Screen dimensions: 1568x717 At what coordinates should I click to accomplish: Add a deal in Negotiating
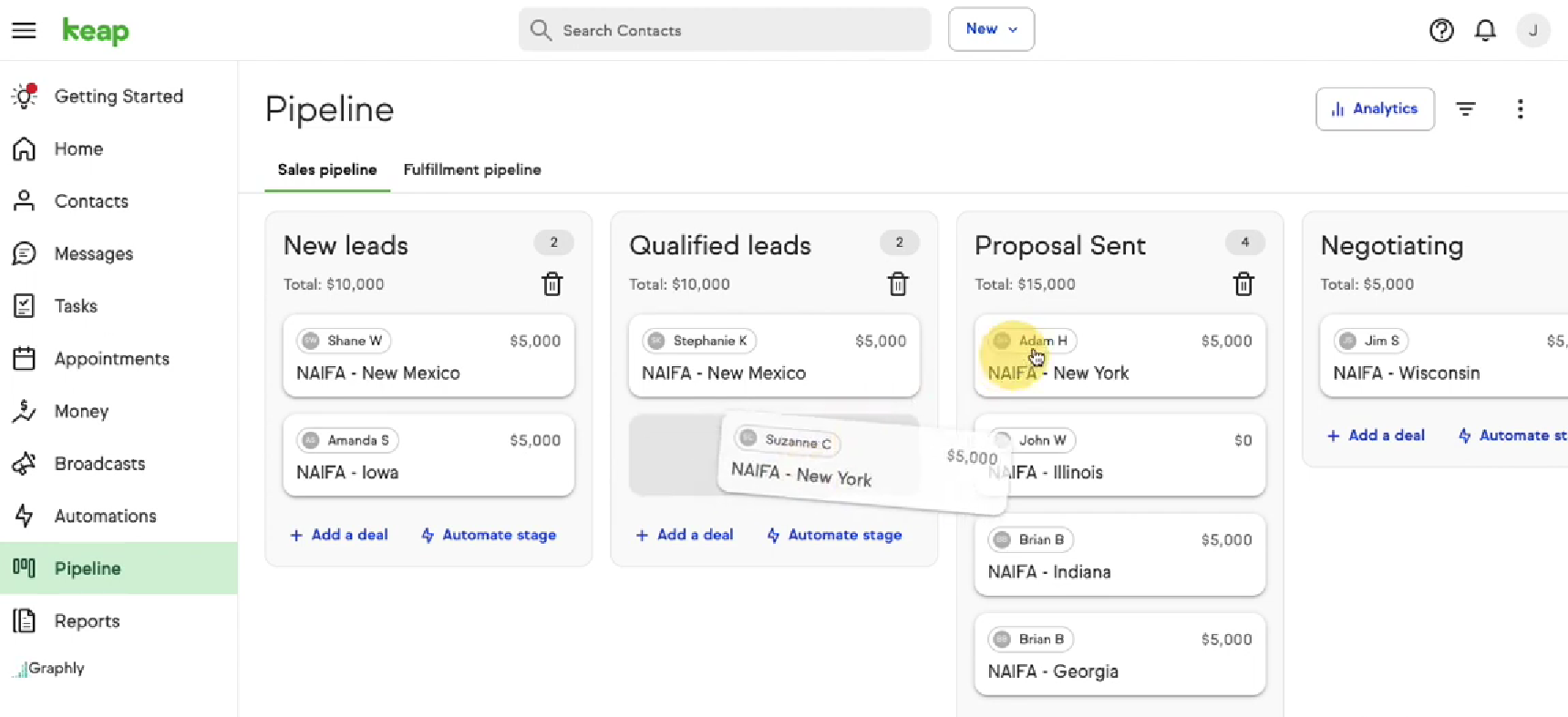pos(1376,435)
